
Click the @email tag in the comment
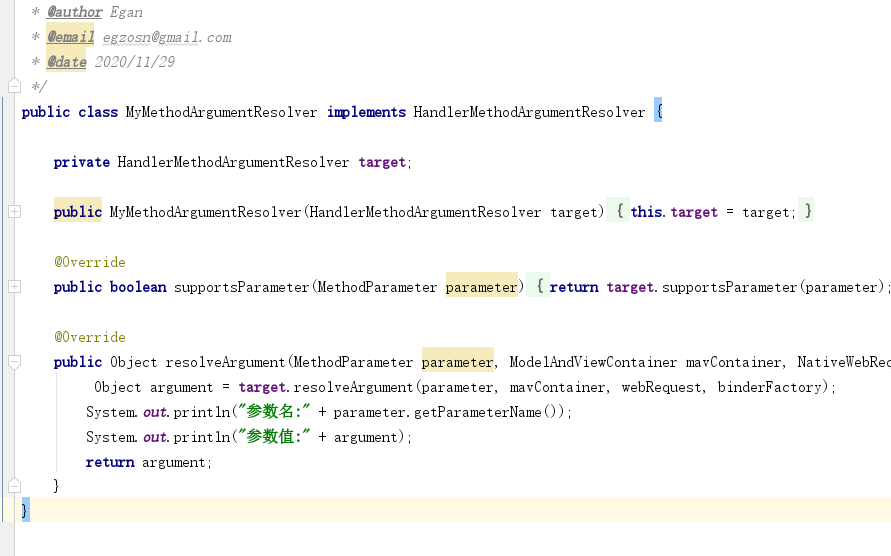pyautogui.click(x=70, y=37)
